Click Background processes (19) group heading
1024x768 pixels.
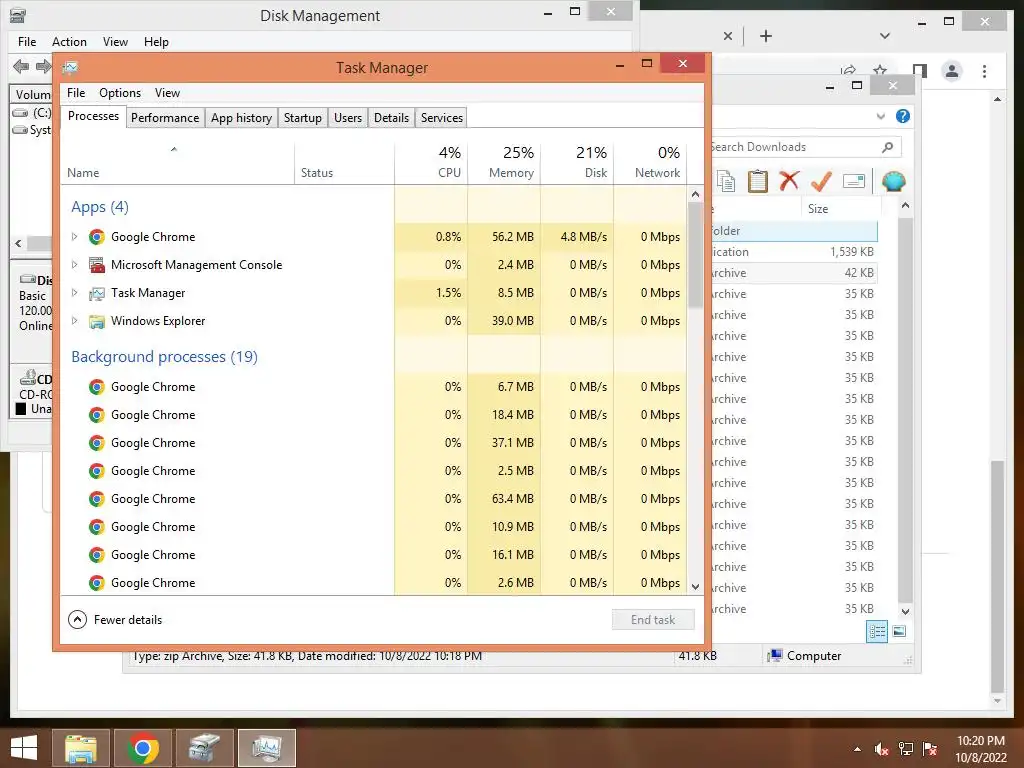[x=165, y=357]
